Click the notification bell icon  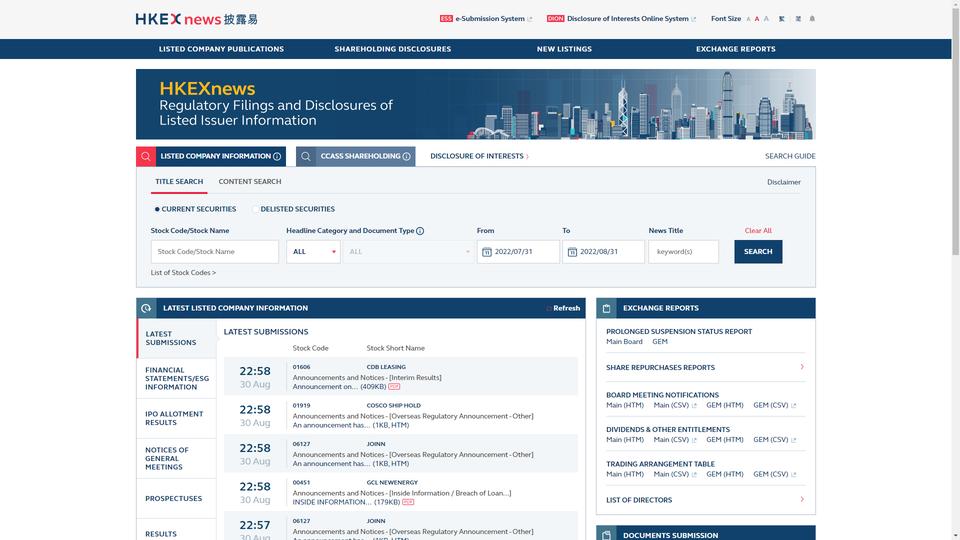pos(812,19)
